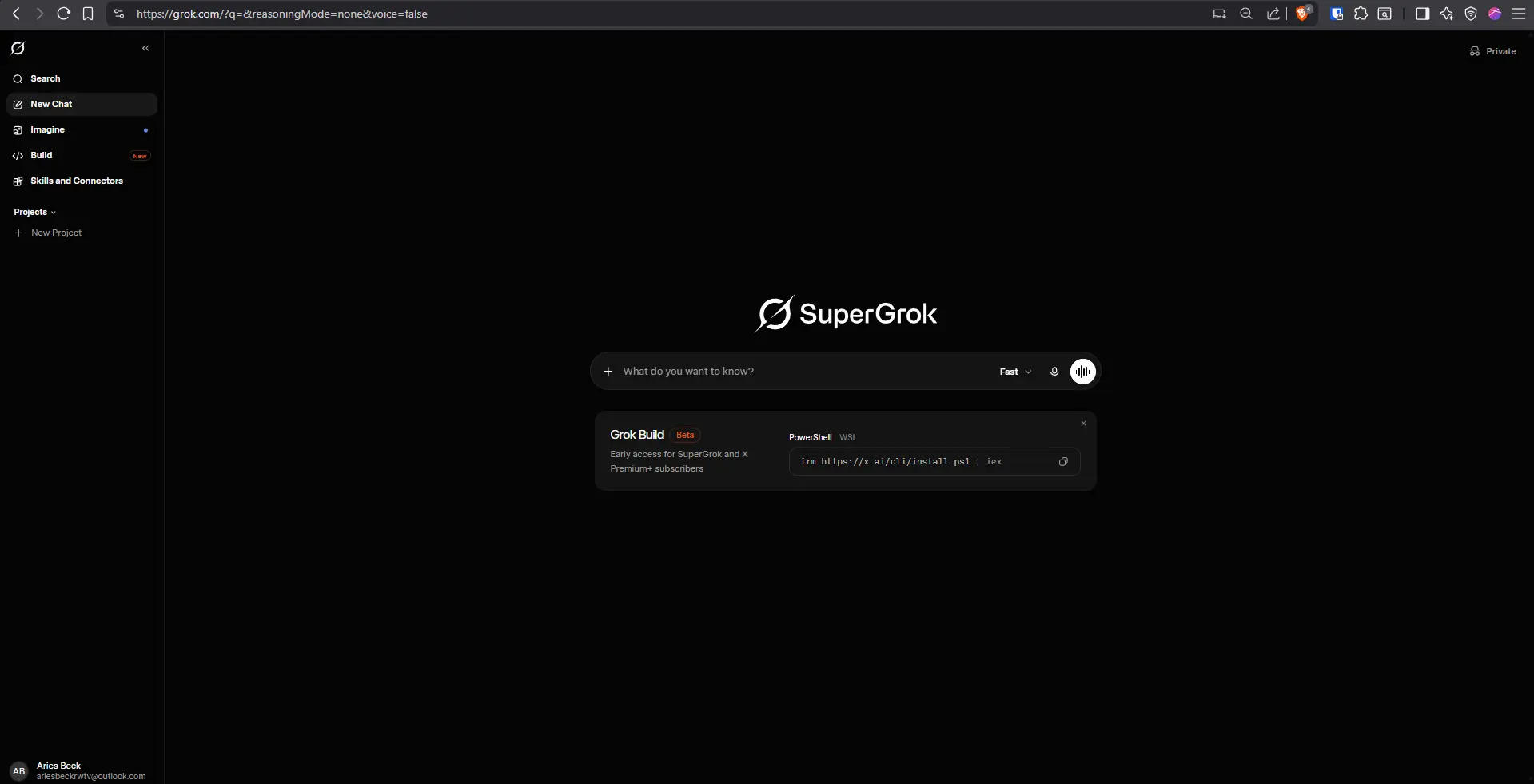The width and height of the screenshot is (1534, 784).
Task: Click the Beta badge on Grok Build
Action: pyautogui.click(x=685, y=436)
